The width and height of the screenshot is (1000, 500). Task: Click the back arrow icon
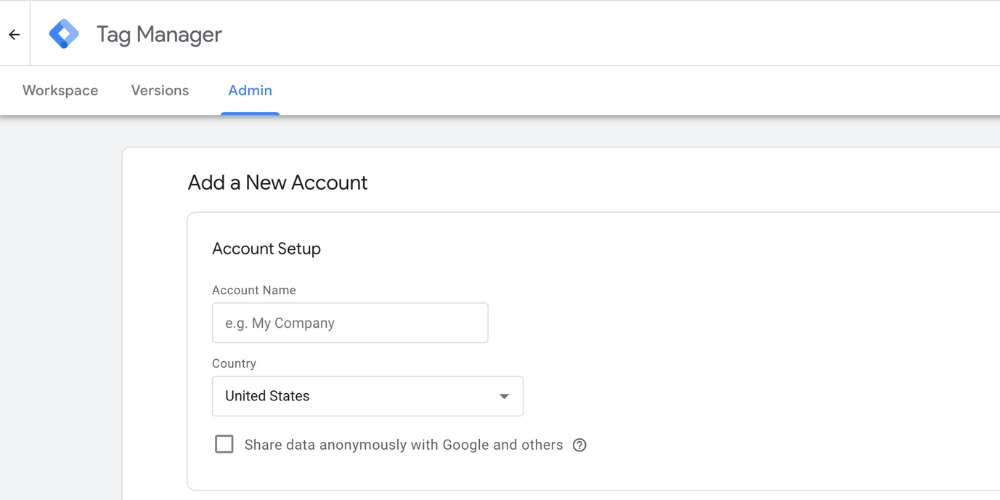click(x=14, y=34)
